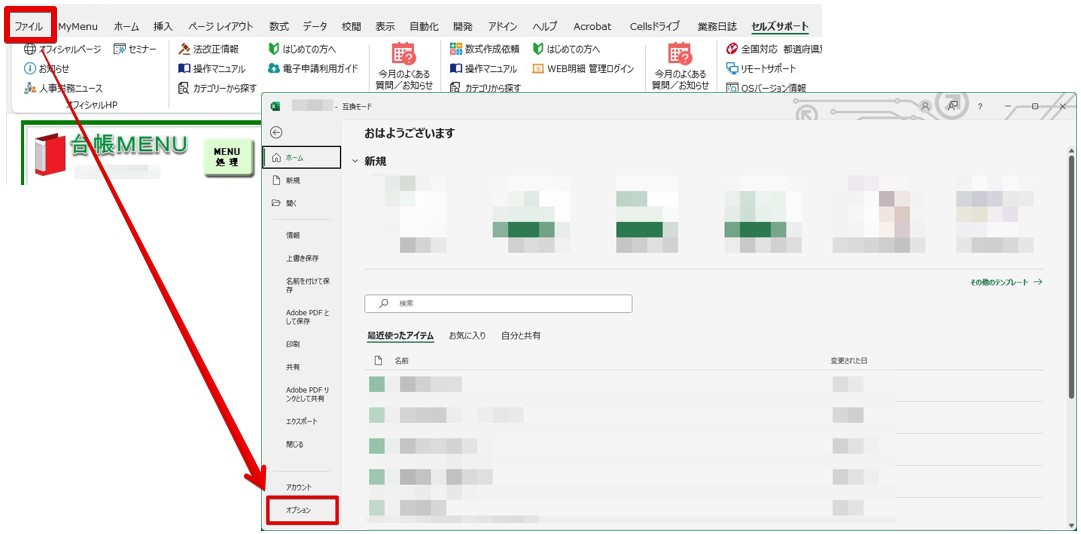The image size is (1081, 534).
Task: Click カテゴリから探す below the second 操作マニュアル
Action: click(485, 88)
